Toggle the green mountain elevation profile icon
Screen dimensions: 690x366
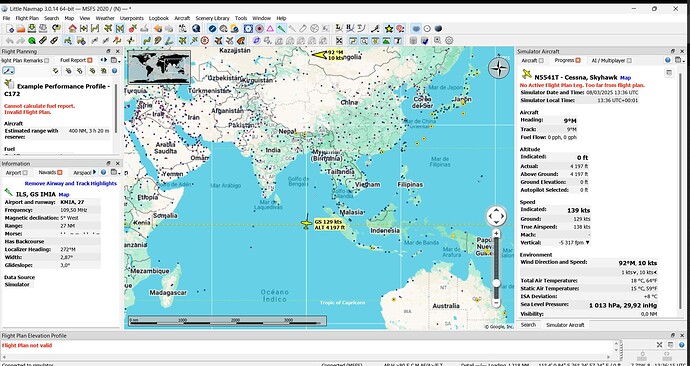pos(386,40)
